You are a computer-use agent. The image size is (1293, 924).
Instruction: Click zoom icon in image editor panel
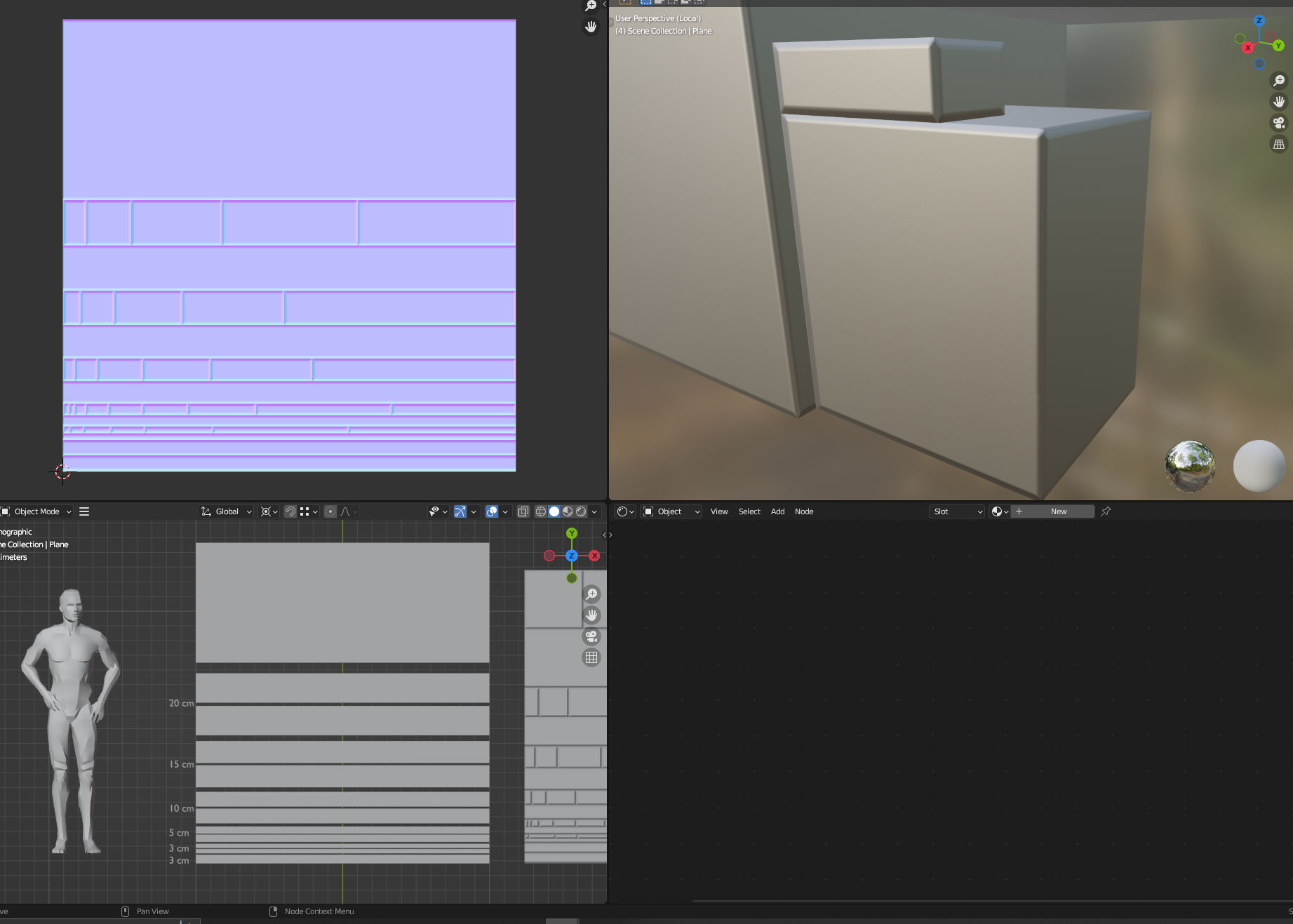pyautogui.click(x=591, y=6)
